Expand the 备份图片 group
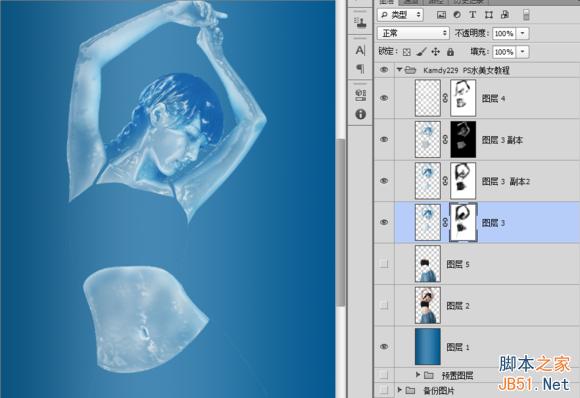 click(399, 389)
